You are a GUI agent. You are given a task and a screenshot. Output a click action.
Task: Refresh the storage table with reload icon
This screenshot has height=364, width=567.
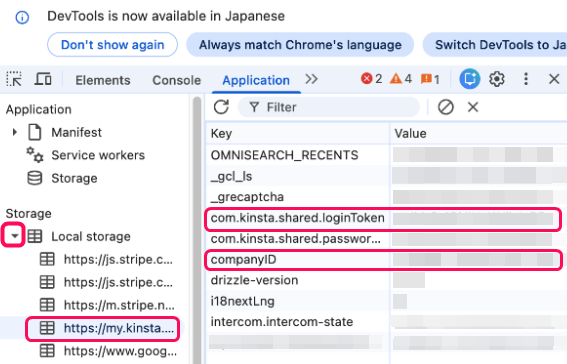pos(221,107)
